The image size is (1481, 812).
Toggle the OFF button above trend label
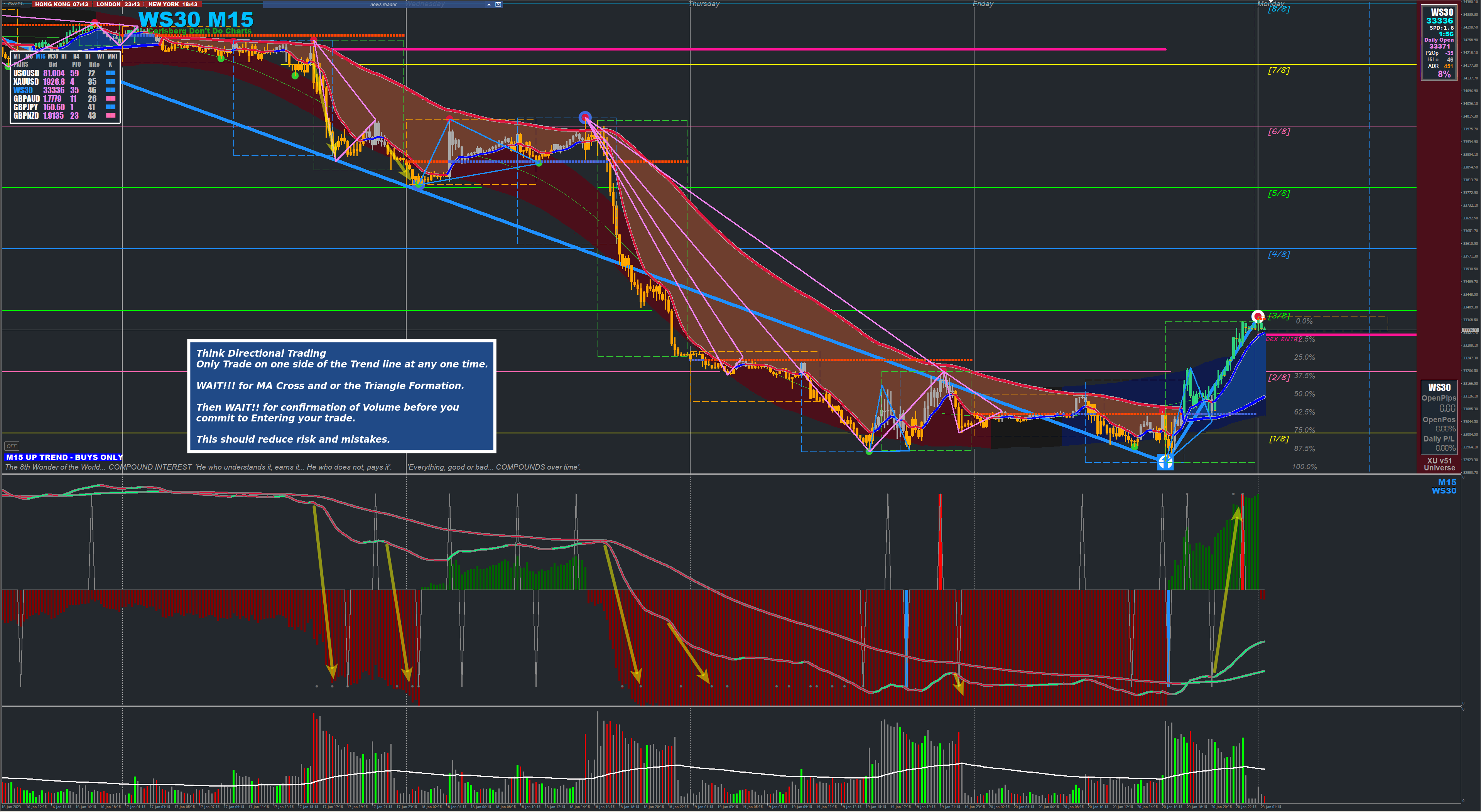click(x=12, y=446)
